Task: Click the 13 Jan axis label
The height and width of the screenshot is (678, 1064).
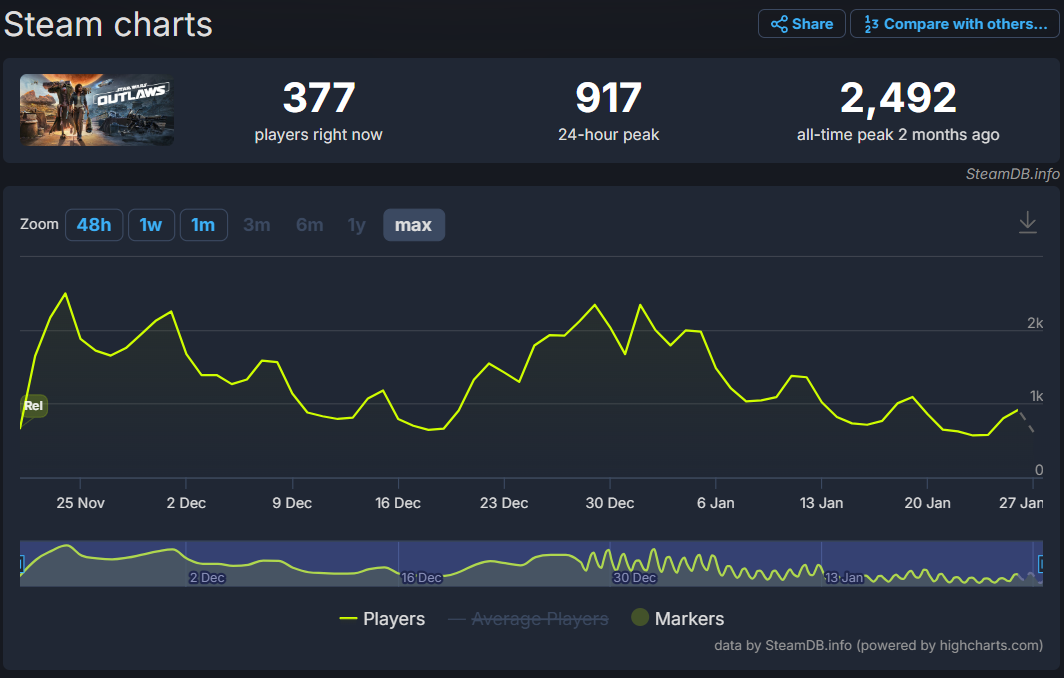Action: point(821,503)
